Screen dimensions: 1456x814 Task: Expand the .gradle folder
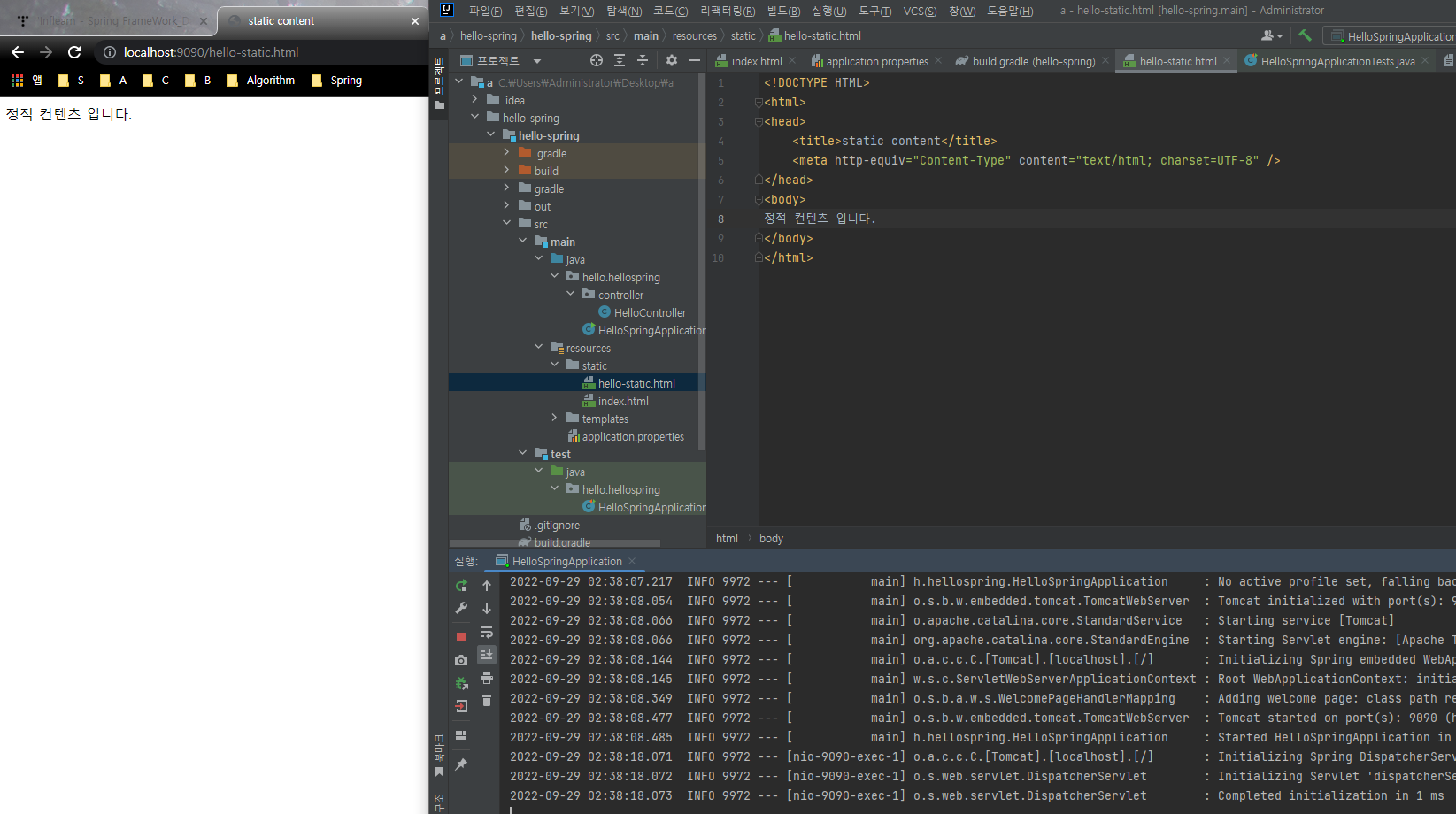pyautogui.click(x=507, y=152)
